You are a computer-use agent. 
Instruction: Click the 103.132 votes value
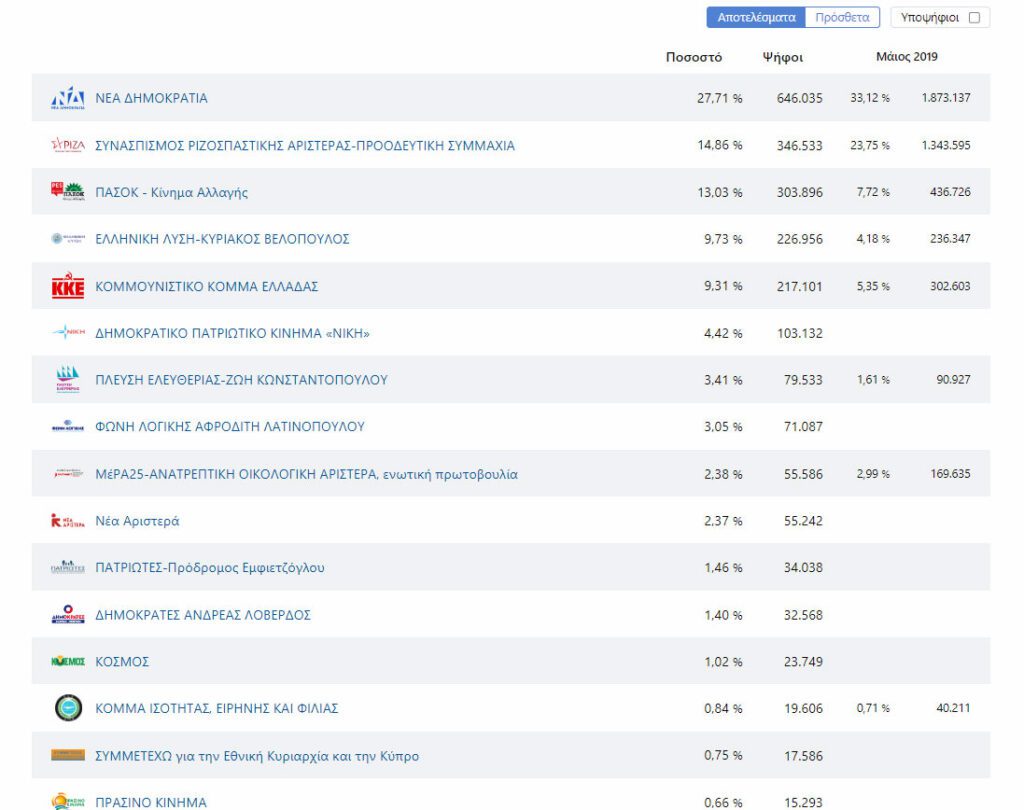[x=799, y=333]
